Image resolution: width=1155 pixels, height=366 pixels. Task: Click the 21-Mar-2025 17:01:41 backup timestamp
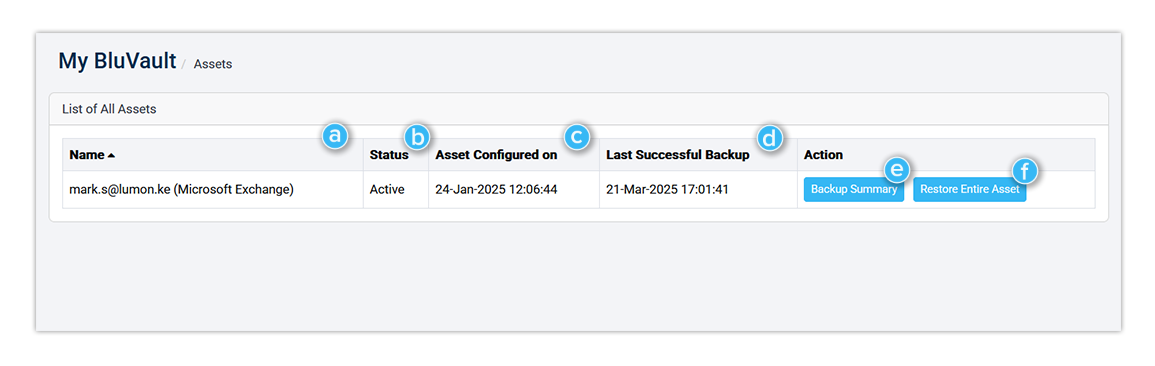[667, 189]
